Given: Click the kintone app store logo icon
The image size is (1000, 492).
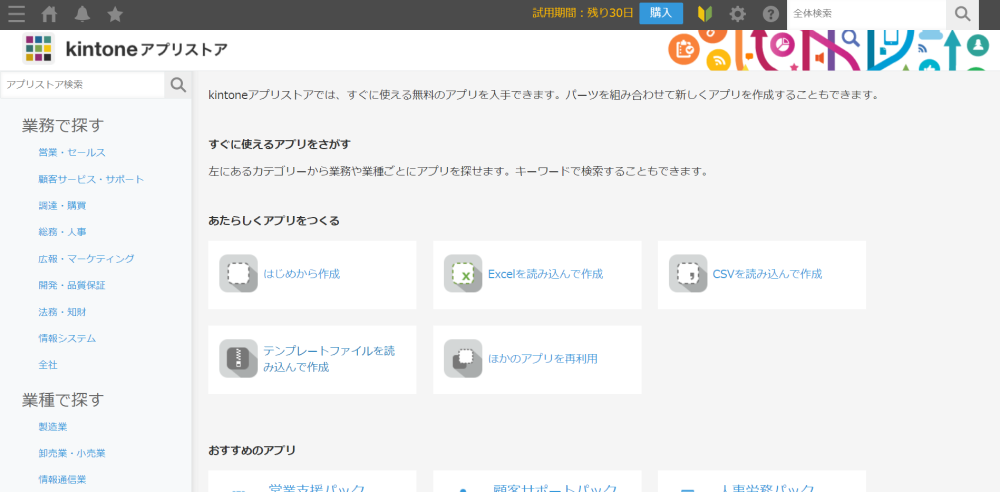Looking at the screenshot, I should [x=38, y=48].
